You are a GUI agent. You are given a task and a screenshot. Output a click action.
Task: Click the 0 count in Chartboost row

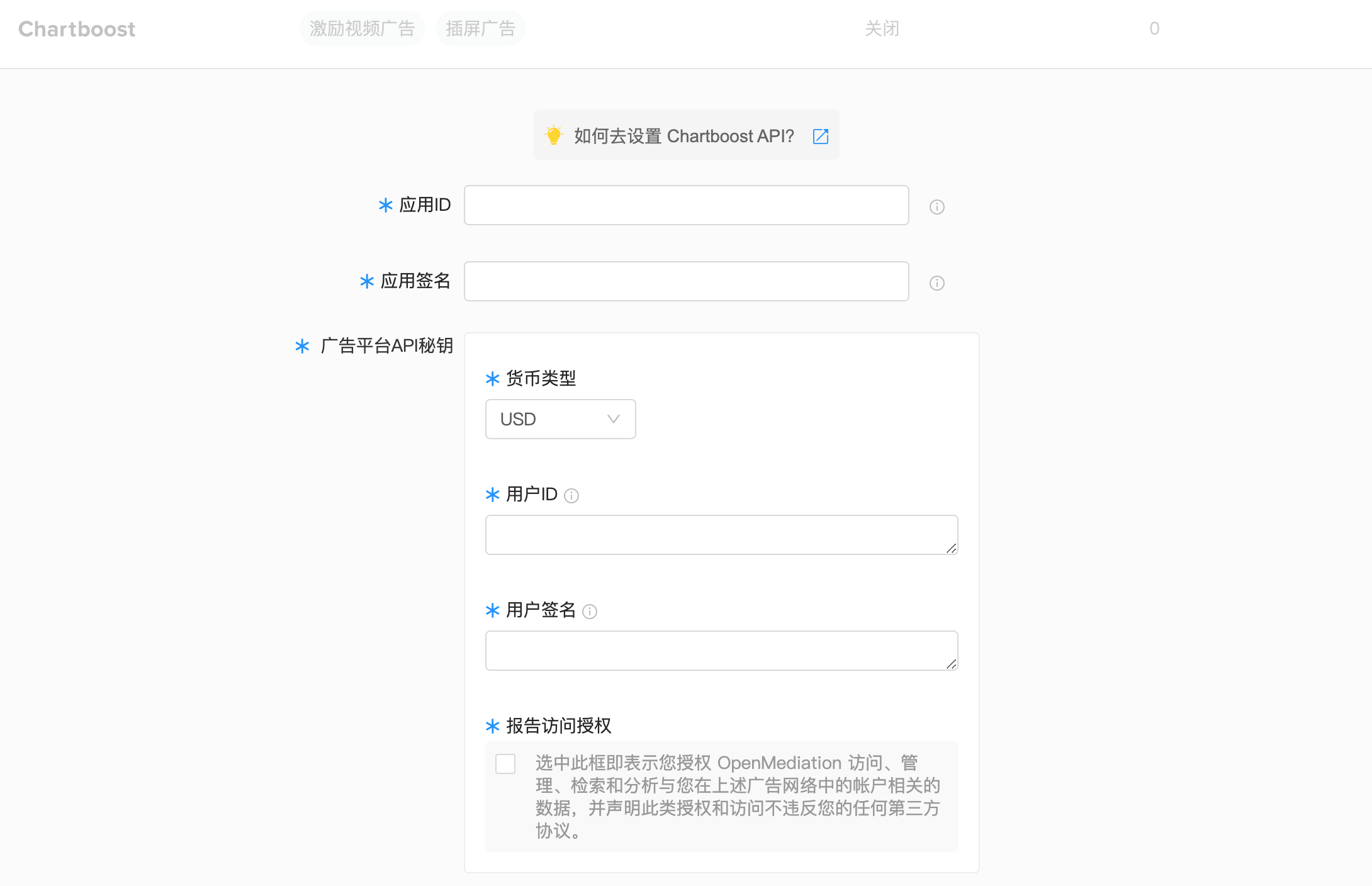(1154, 28)
